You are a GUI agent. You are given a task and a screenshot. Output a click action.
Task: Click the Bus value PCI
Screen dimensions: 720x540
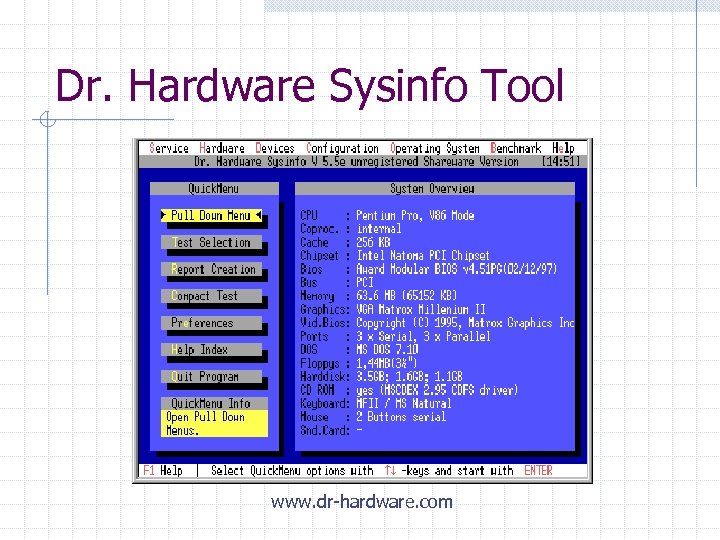pyautogui.click(x=365, y=282)
